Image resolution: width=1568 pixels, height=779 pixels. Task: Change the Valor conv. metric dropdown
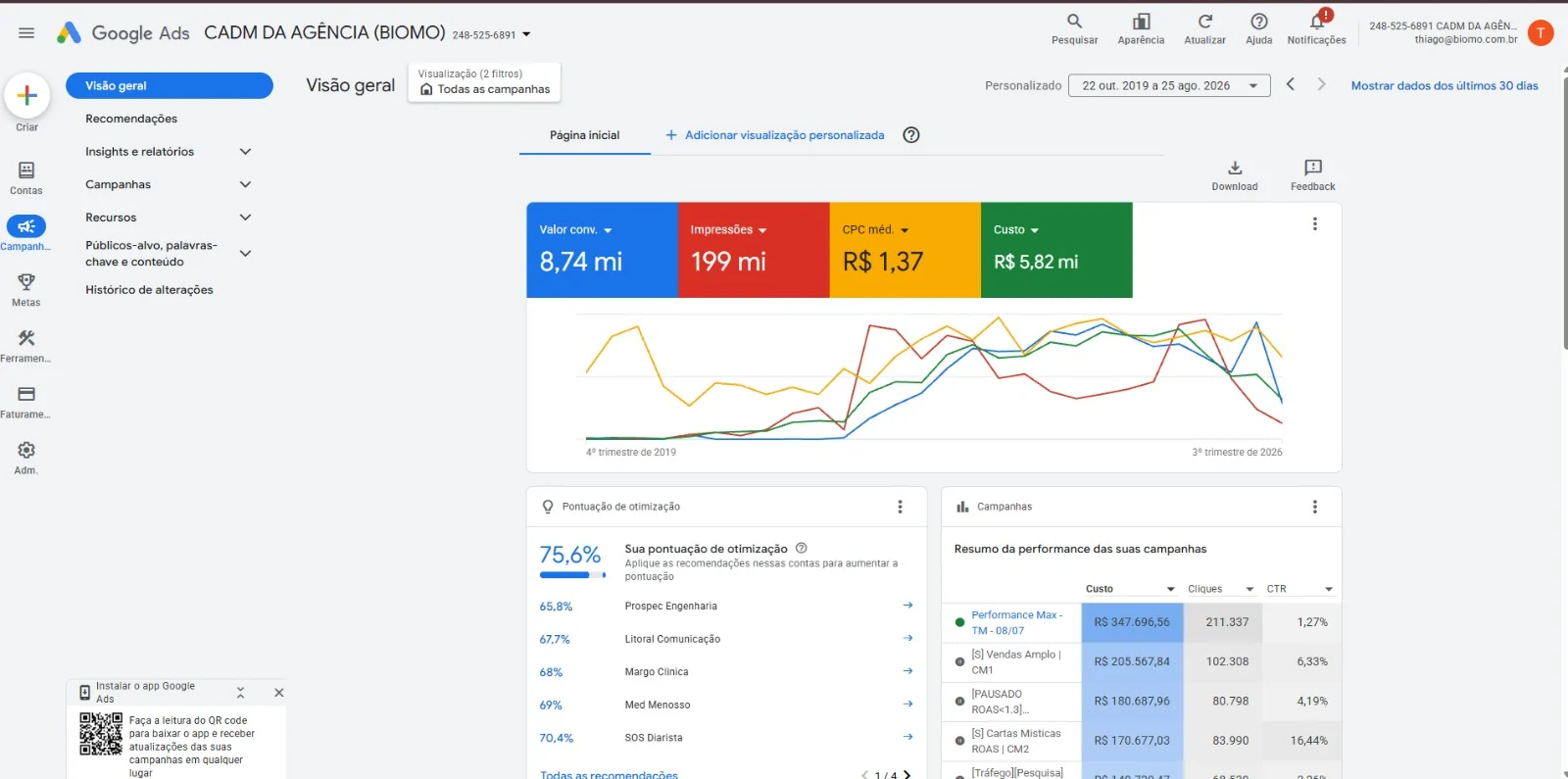[x=576, y=229]
